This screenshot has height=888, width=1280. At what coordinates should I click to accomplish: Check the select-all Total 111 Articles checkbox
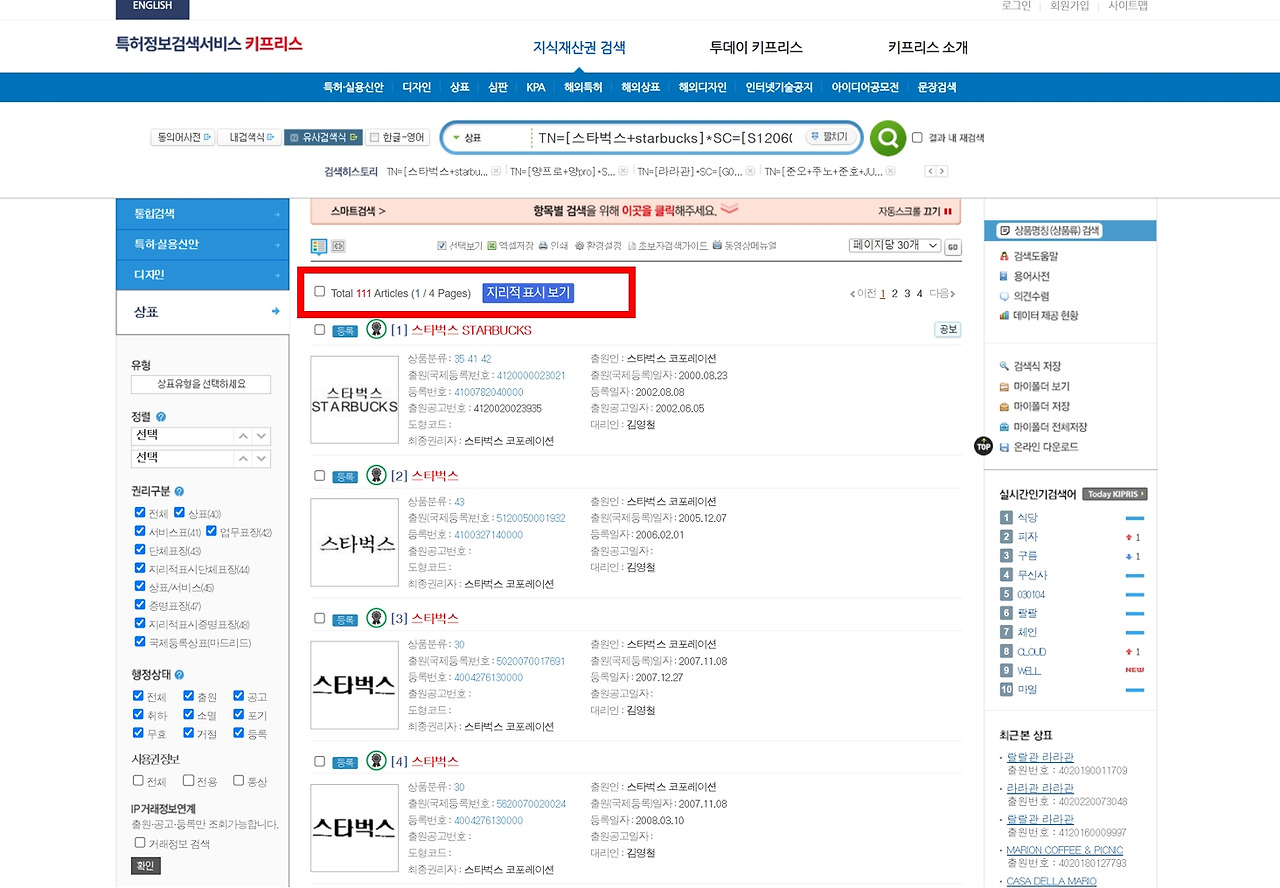pos(320,292)
